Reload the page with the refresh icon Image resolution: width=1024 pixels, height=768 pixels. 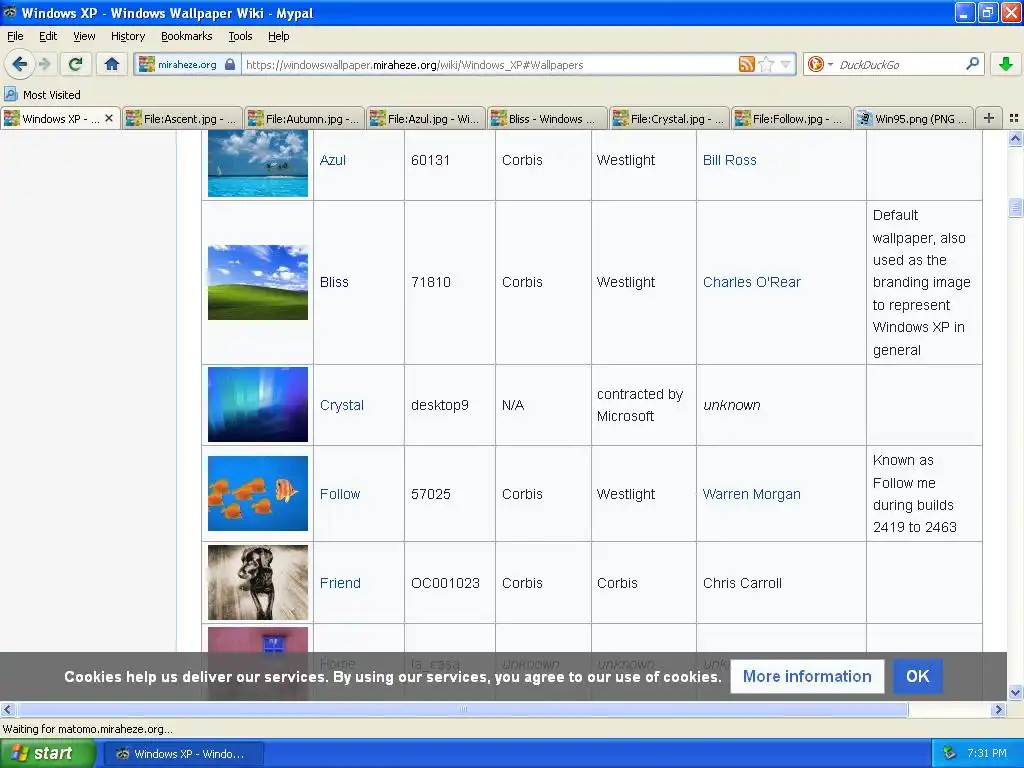[x=75, y=64]
